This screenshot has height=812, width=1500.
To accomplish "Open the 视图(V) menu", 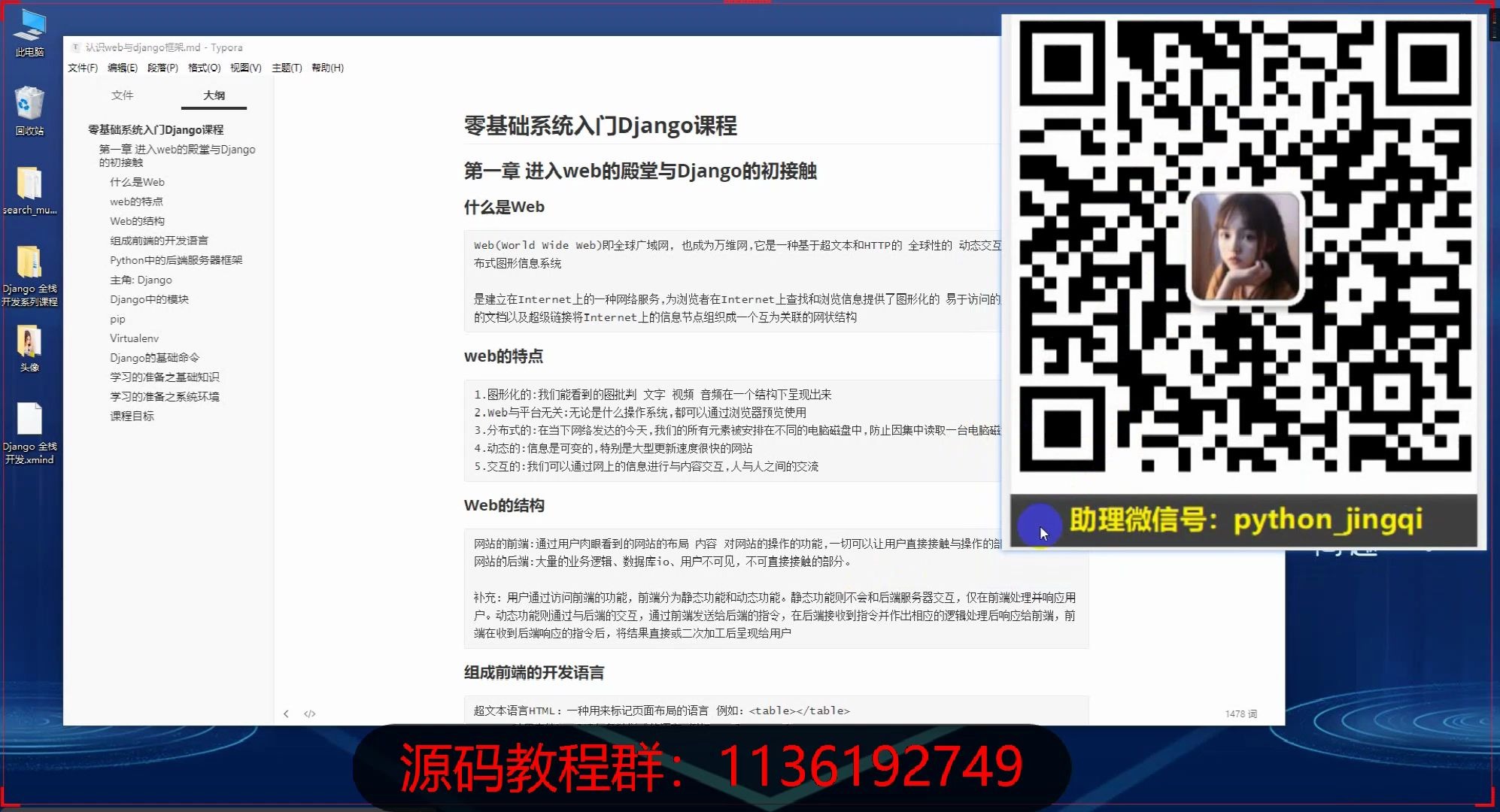I will [246, 68].
